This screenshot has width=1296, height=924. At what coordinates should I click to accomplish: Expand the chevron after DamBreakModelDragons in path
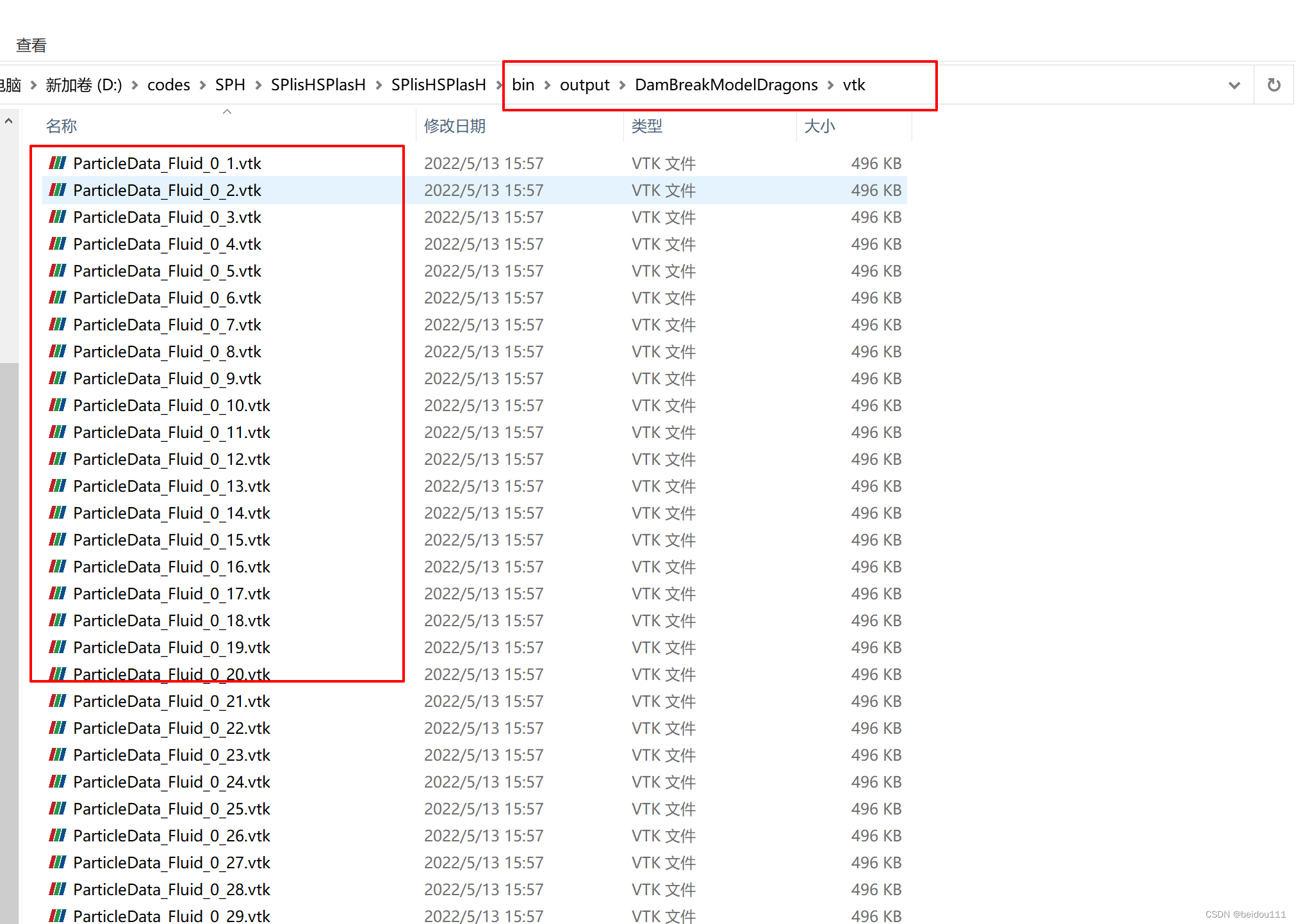click(830, 85)
